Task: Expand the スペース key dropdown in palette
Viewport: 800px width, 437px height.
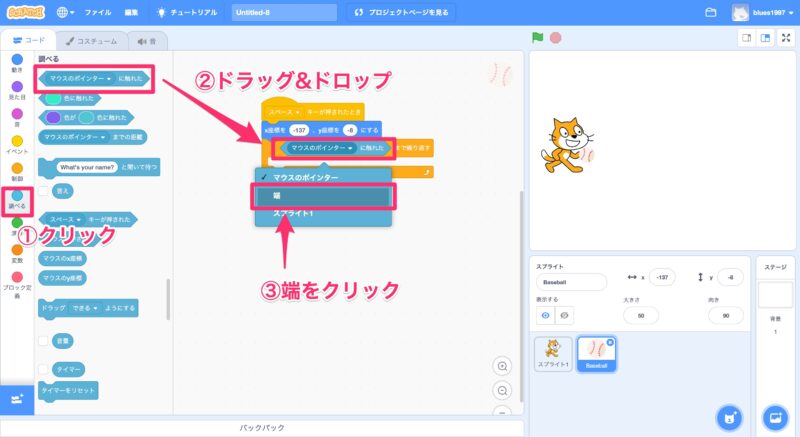Action: point(79,217)
